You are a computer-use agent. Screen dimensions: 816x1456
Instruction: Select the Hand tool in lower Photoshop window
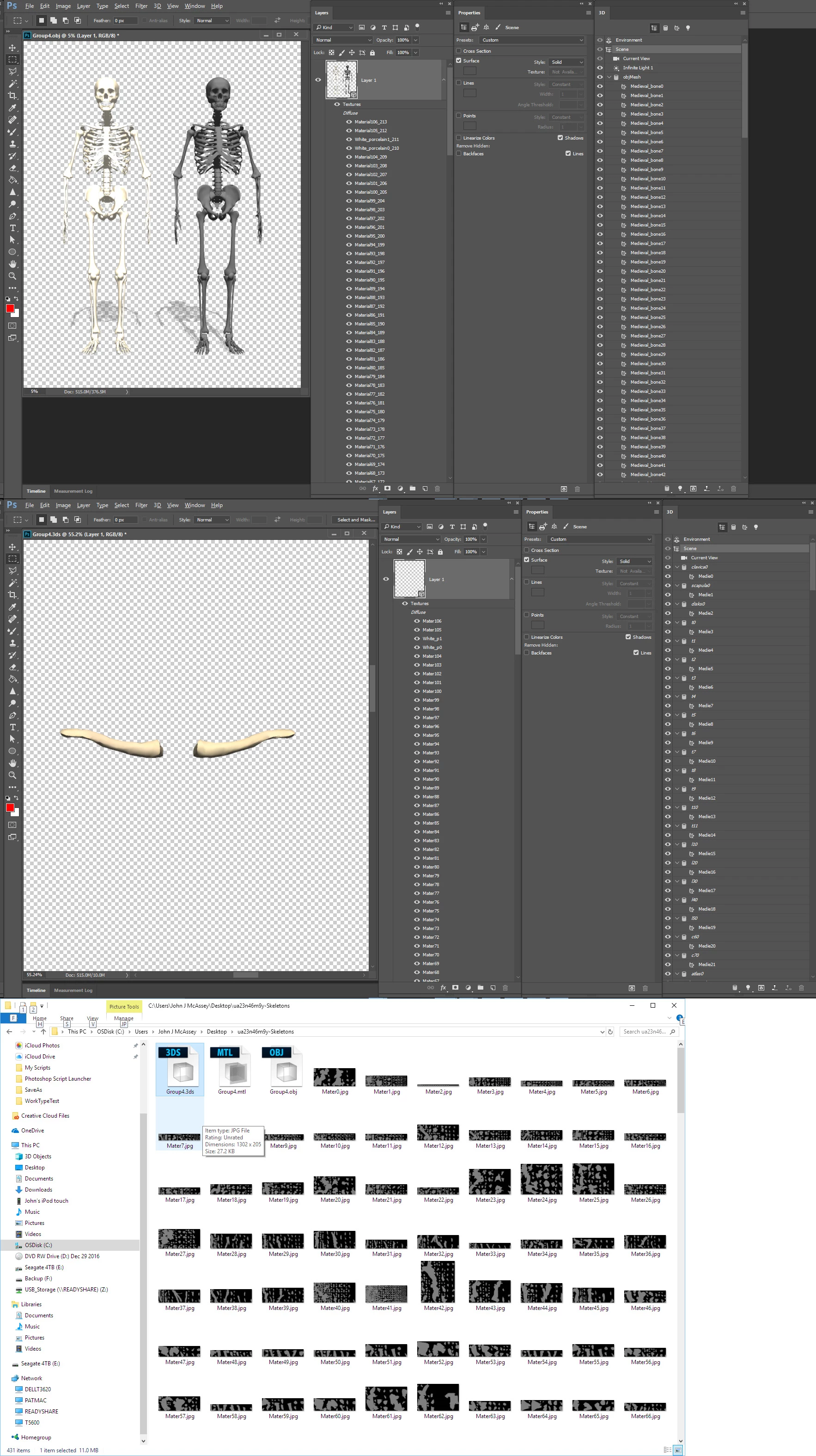12,763
